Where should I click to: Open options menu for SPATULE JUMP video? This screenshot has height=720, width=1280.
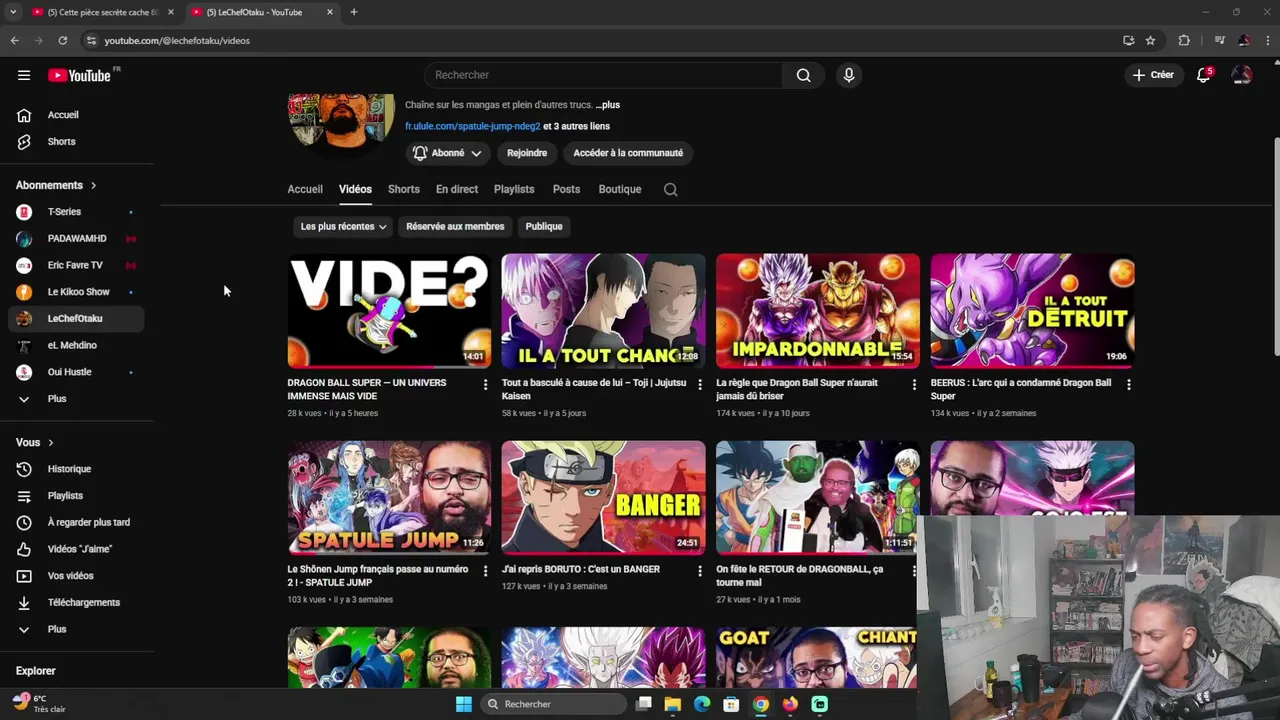click(x=485, y=571)
